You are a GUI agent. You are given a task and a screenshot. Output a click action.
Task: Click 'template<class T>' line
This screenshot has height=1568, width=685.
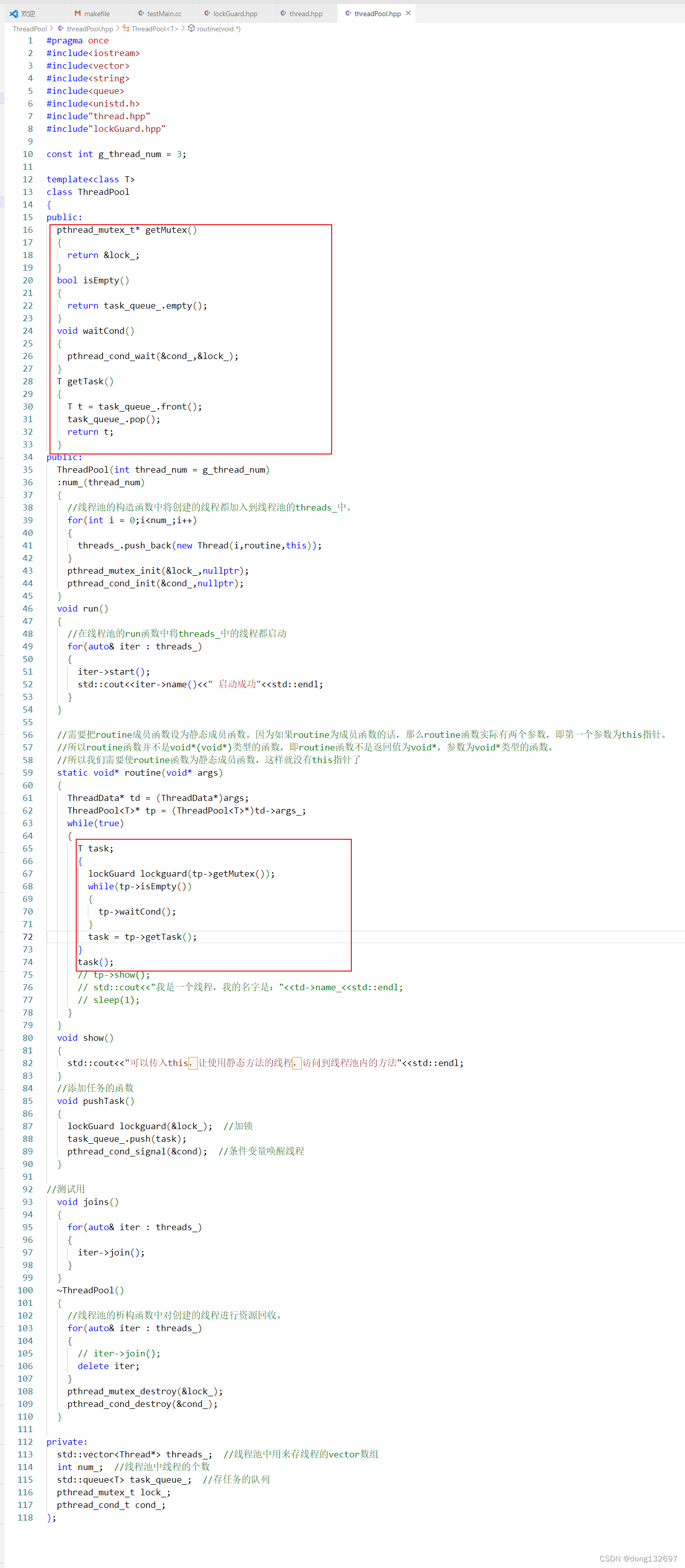[x=91, y=180]
